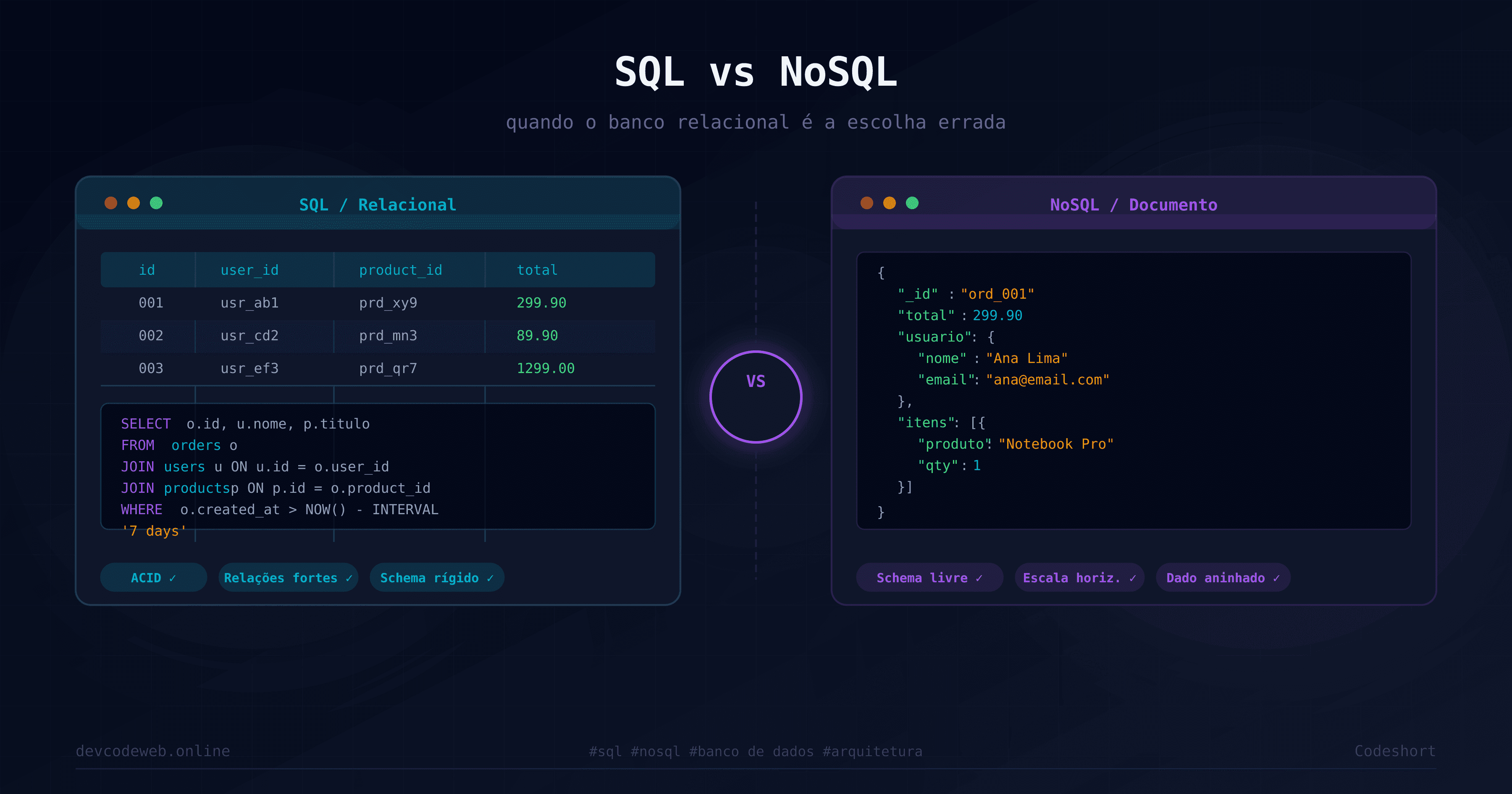The image size is (1512, 794).
Task: Select the ACID tag
Action: click(154, 577)
